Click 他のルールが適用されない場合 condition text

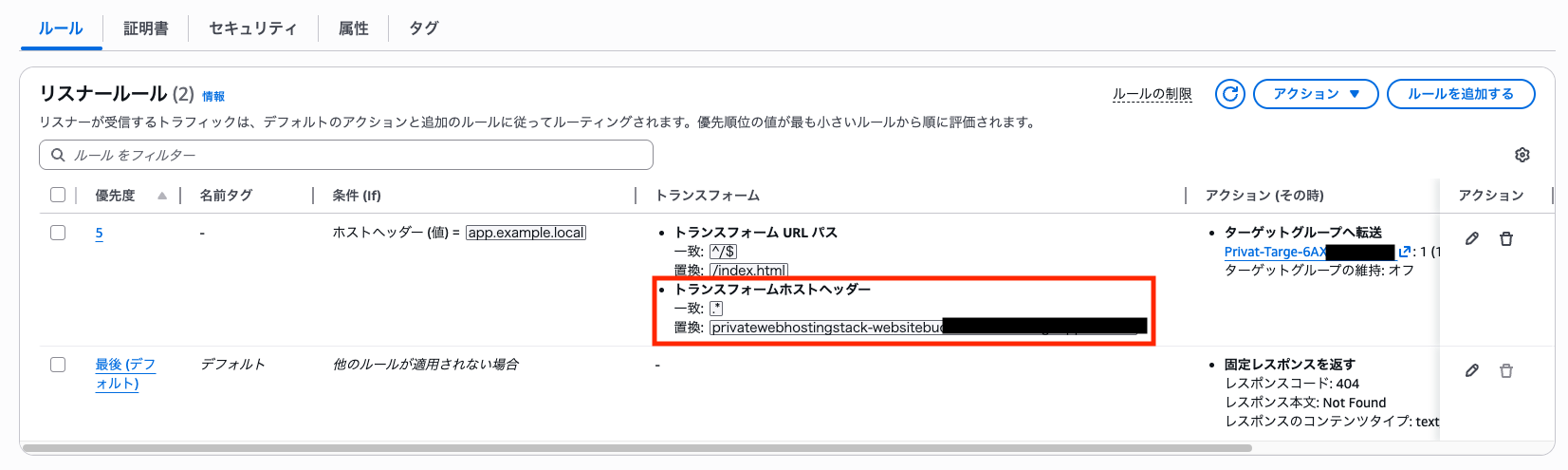425,365
